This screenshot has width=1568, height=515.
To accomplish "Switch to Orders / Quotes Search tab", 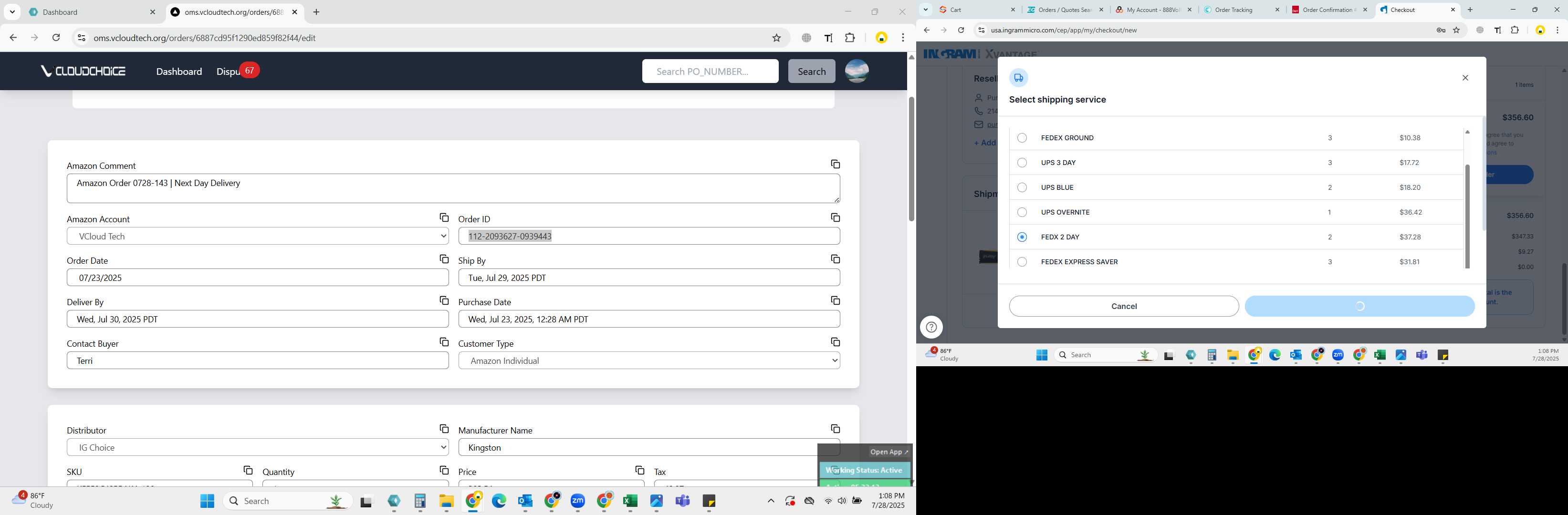I will click(x=1065, y=10).
